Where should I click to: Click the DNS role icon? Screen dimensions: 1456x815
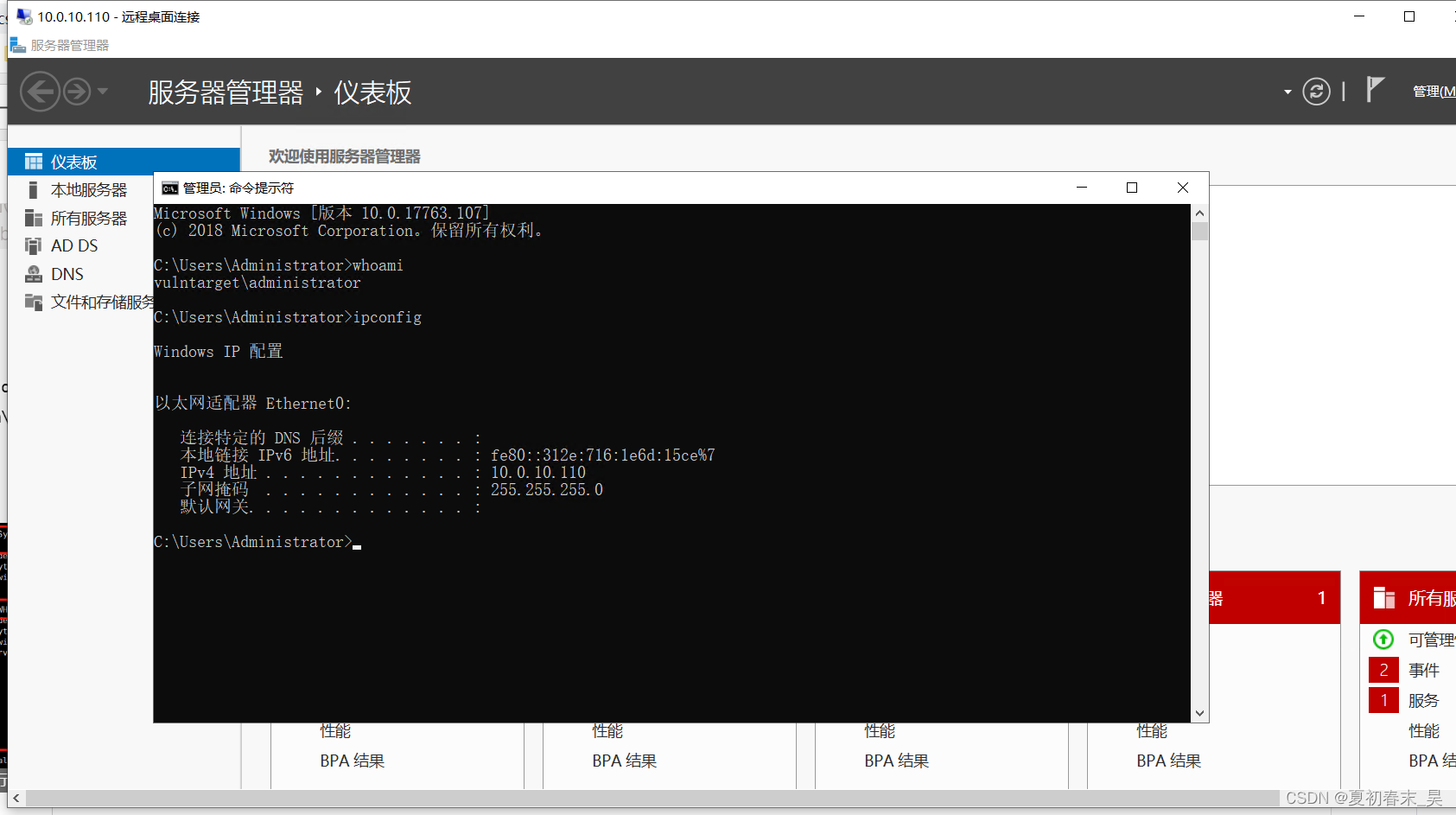34,274
